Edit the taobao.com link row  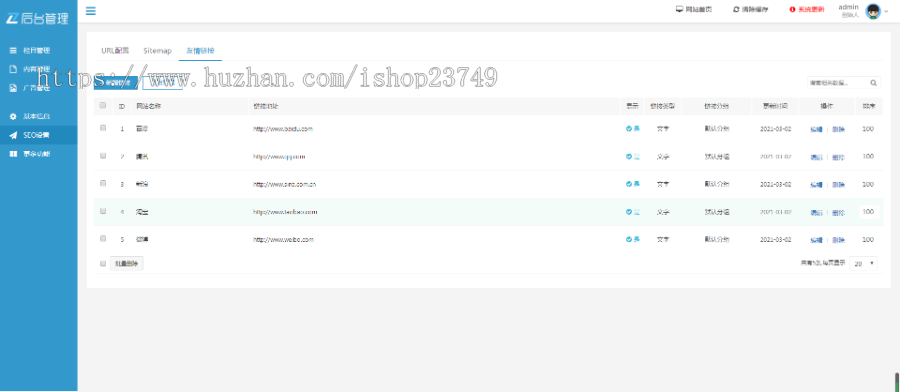[816, 212]
